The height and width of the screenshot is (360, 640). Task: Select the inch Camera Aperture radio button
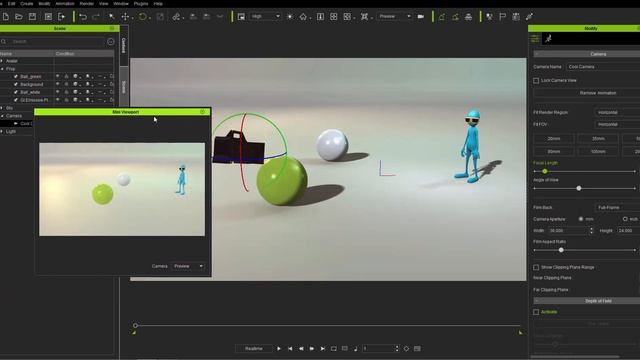(x=625, y=219)
